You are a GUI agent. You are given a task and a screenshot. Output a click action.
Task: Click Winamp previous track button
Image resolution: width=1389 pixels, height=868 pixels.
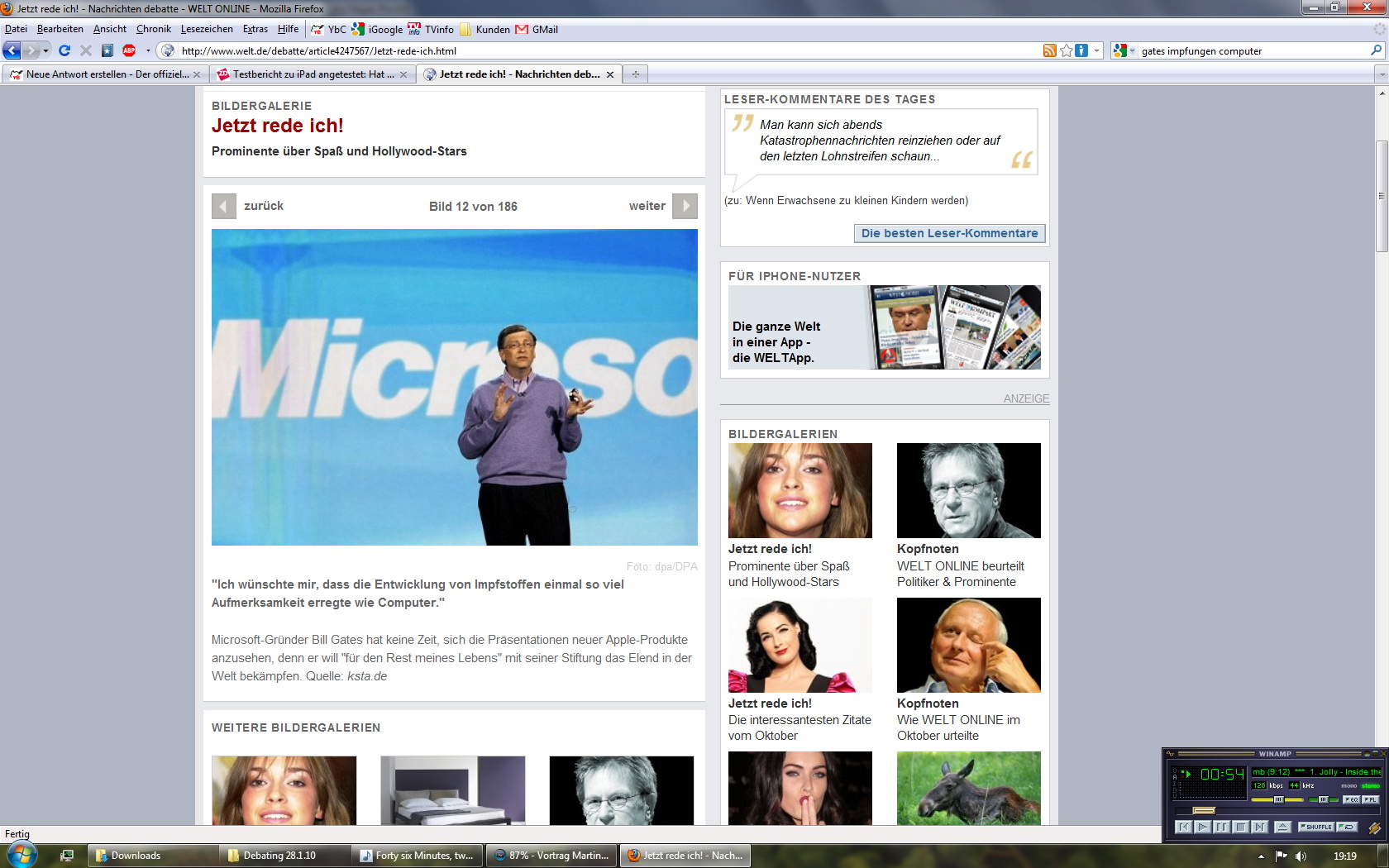(x=1183, y=827)
